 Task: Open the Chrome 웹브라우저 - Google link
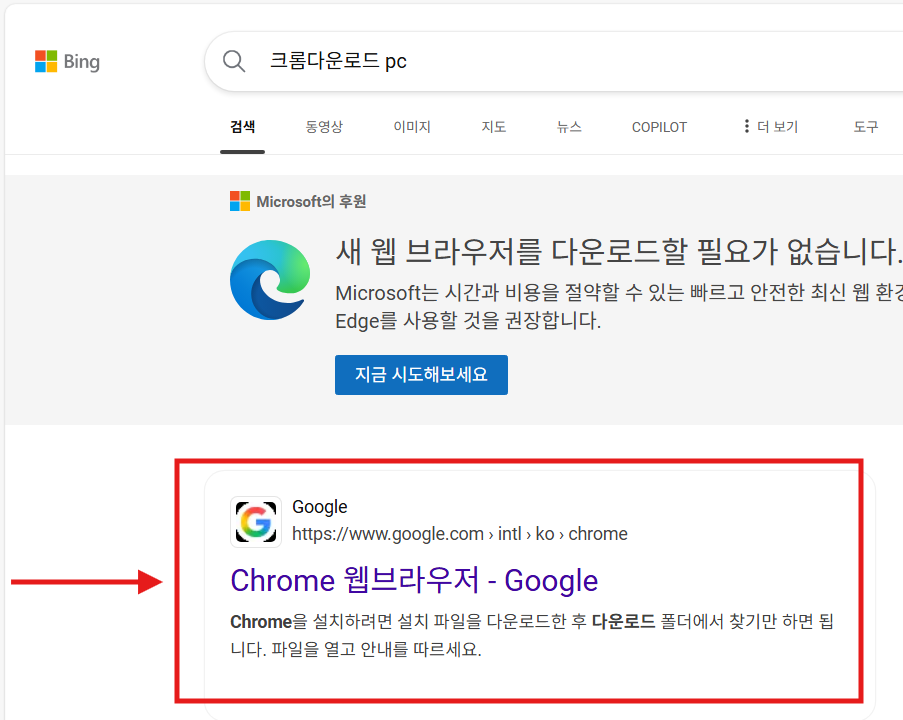(413, 580)
